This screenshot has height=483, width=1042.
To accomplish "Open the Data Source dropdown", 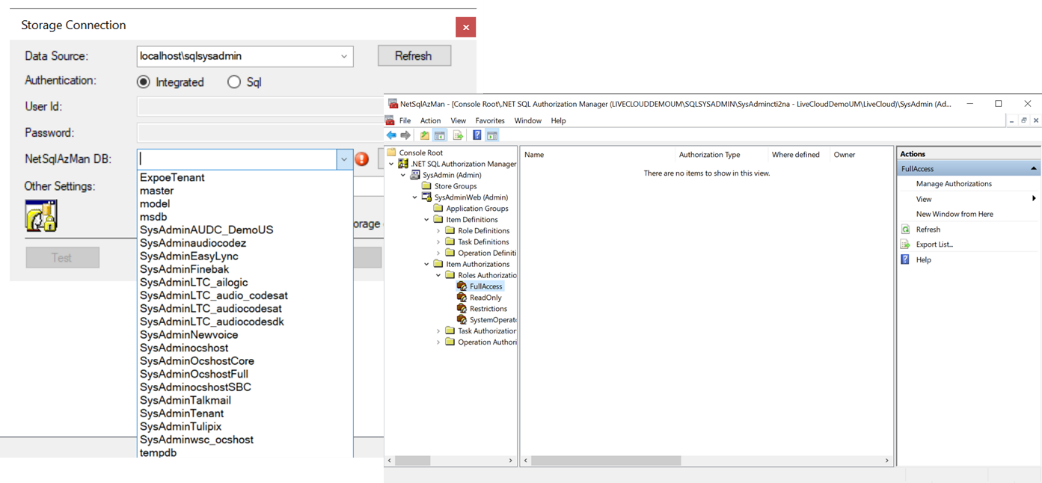I will 344,57.
